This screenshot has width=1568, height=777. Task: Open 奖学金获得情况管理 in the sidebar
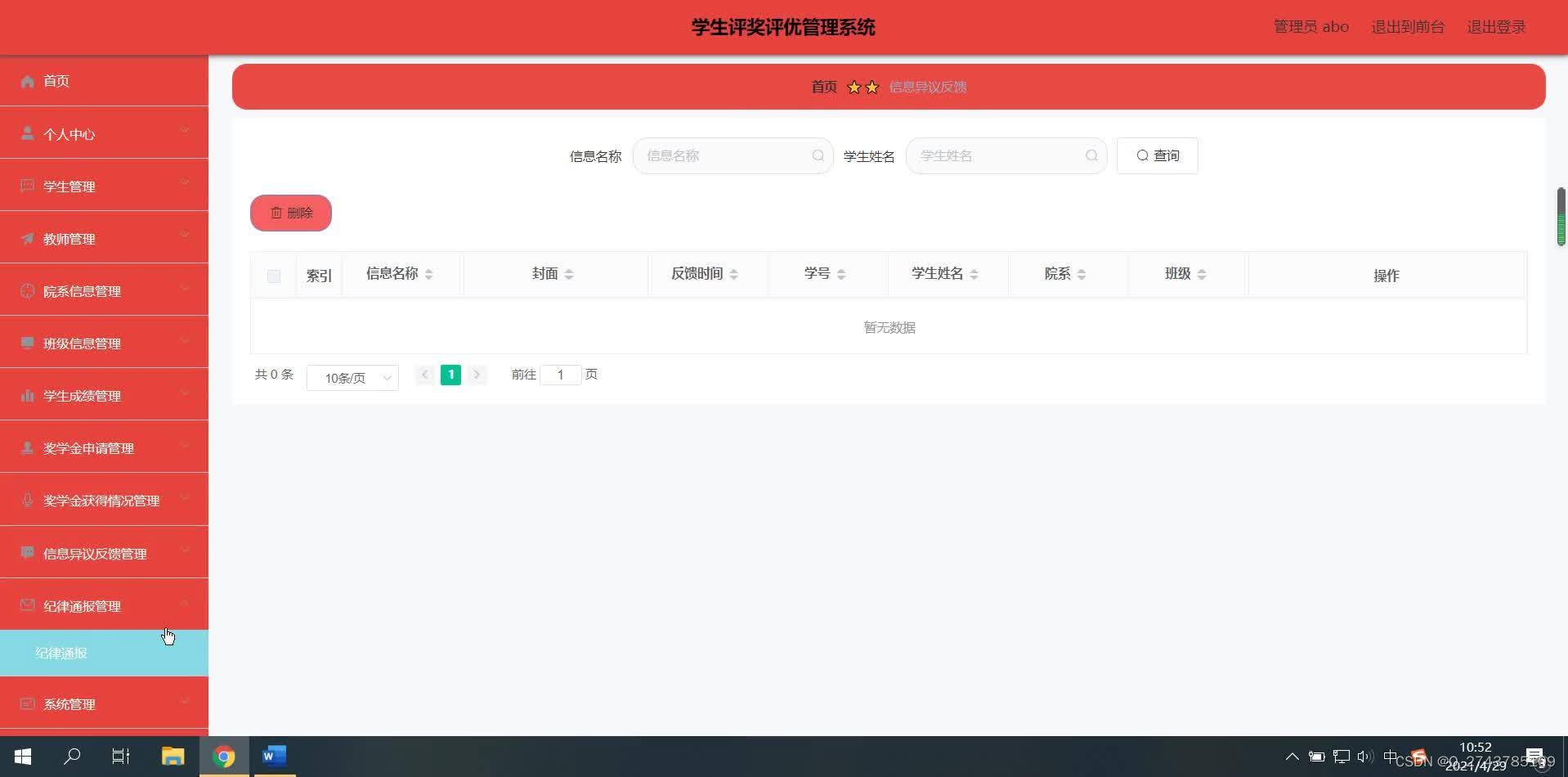(104, 500)
